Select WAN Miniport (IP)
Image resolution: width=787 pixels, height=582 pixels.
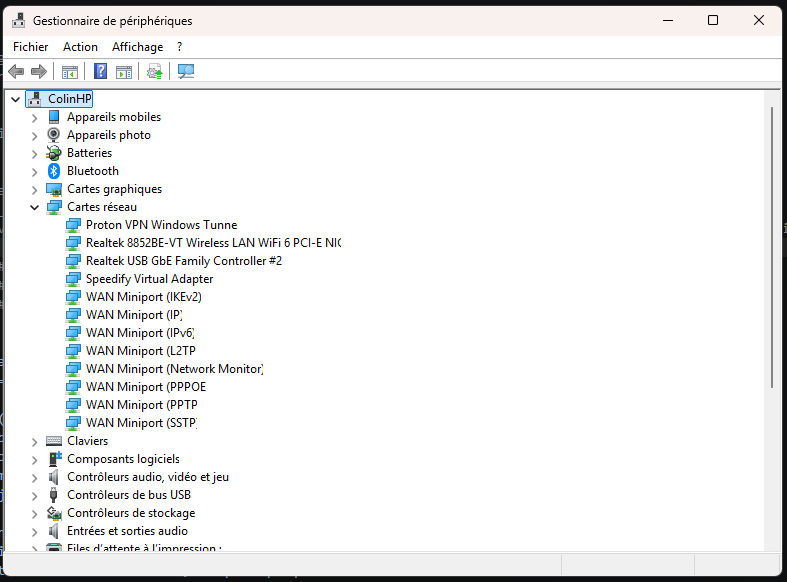[134, 315]
